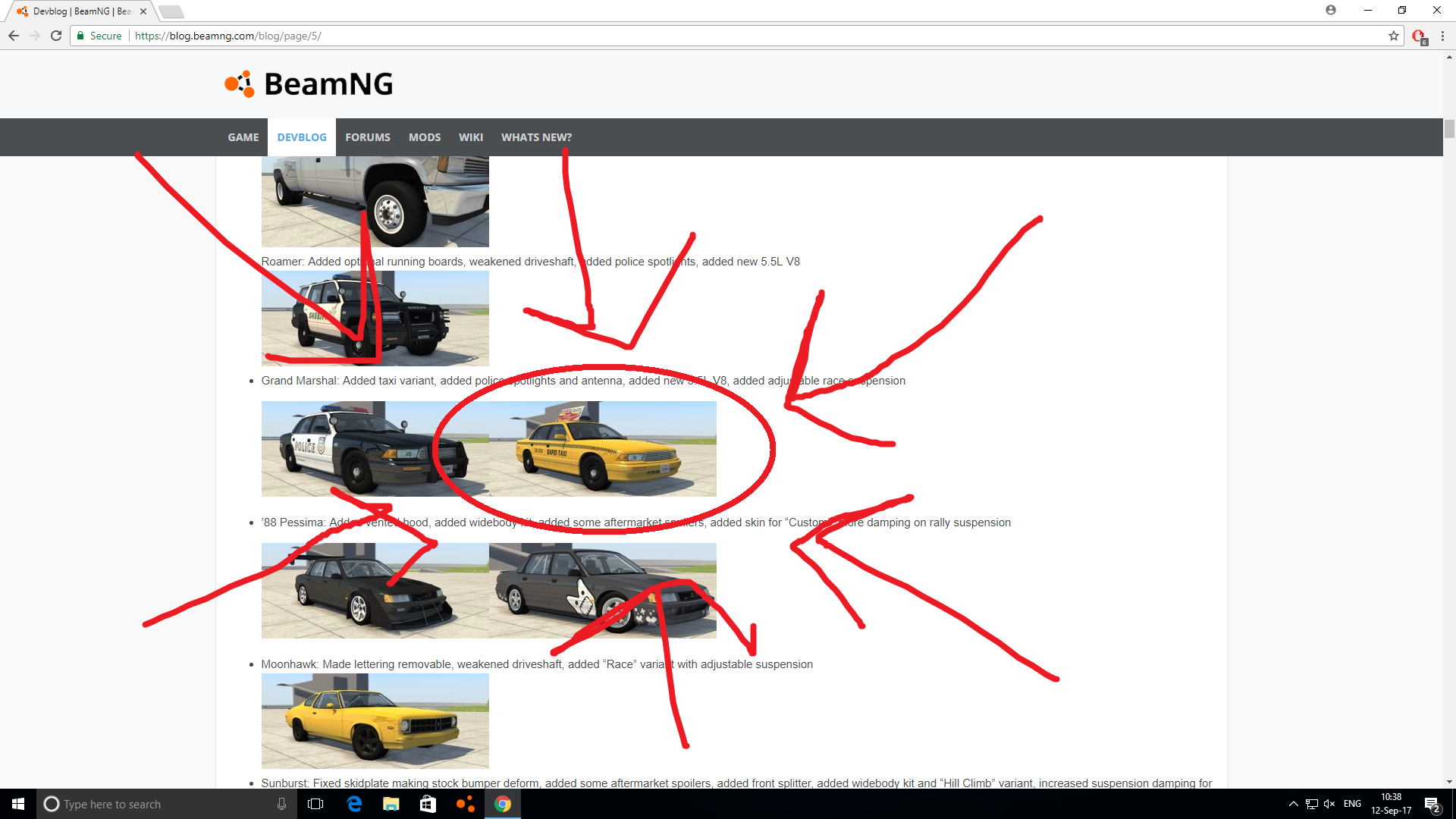This screenshot has width=1456, height=819.
Task: Close the Devblog BeamNG tab
Action: pos(143,11)
